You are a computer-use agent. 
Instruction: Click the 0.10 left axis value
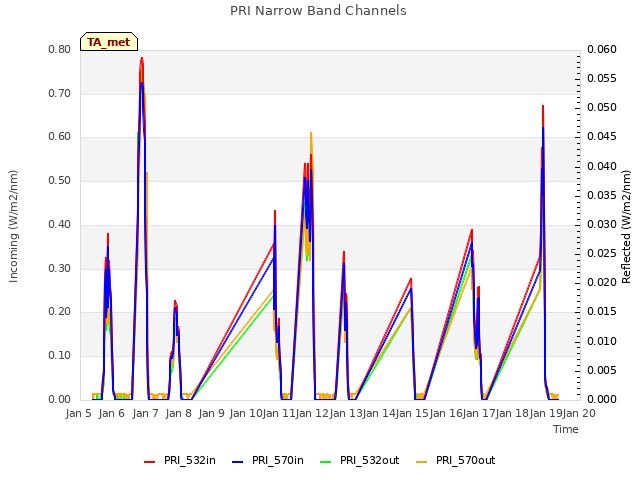(x=60, y=356)
